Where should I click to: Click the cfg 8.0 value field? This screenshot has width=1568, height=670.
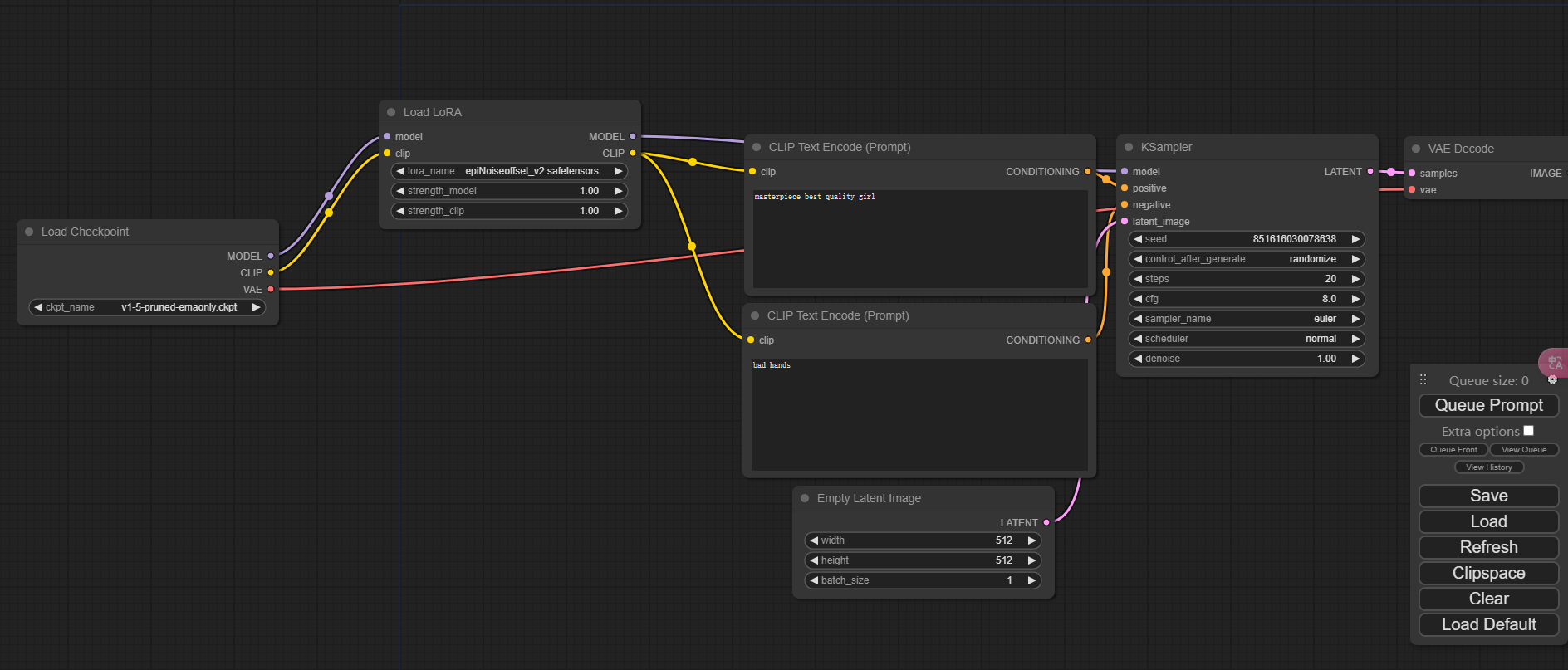1247,299
